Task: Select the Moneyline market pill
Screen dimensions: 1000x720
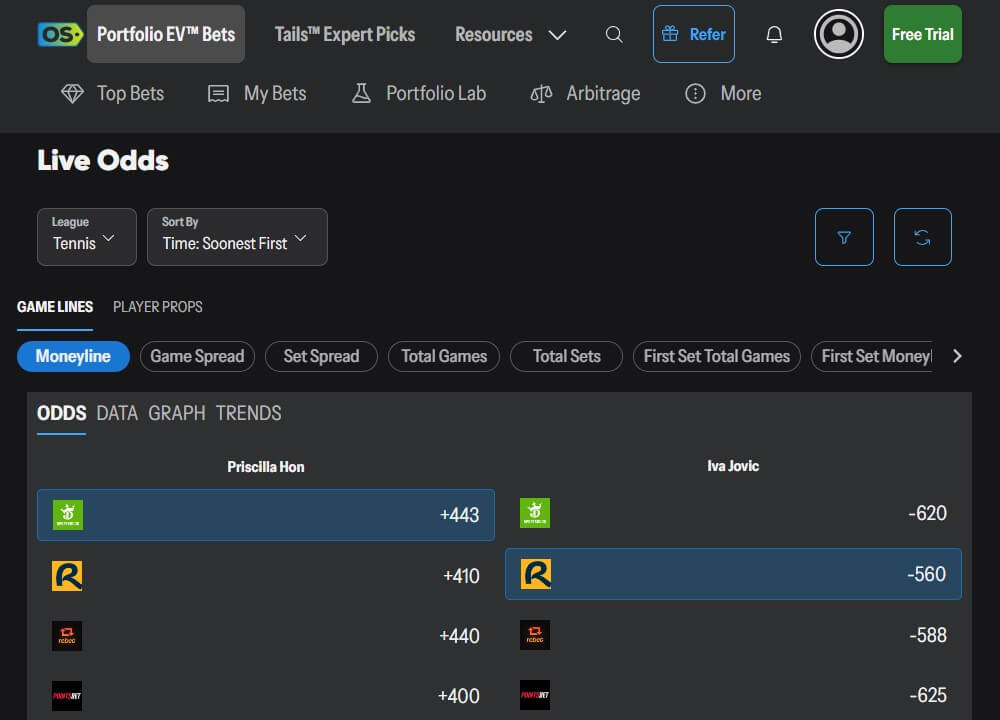Action: coord(73,356)
